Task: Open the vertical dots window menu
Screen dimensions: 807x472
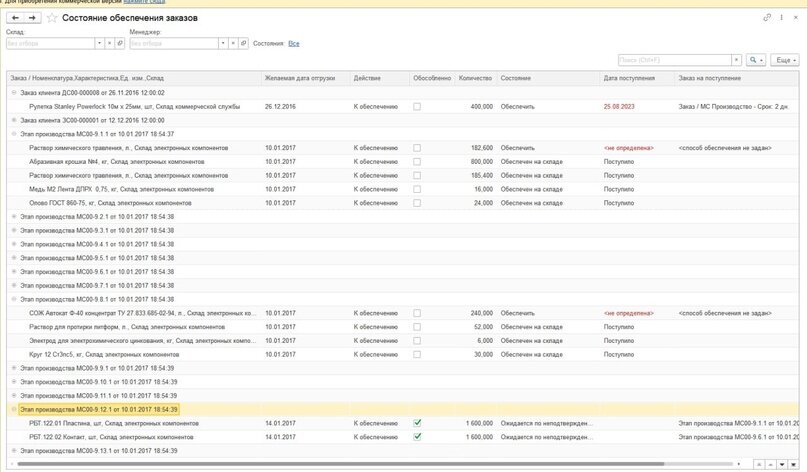Action: click(x=781, y=18)
